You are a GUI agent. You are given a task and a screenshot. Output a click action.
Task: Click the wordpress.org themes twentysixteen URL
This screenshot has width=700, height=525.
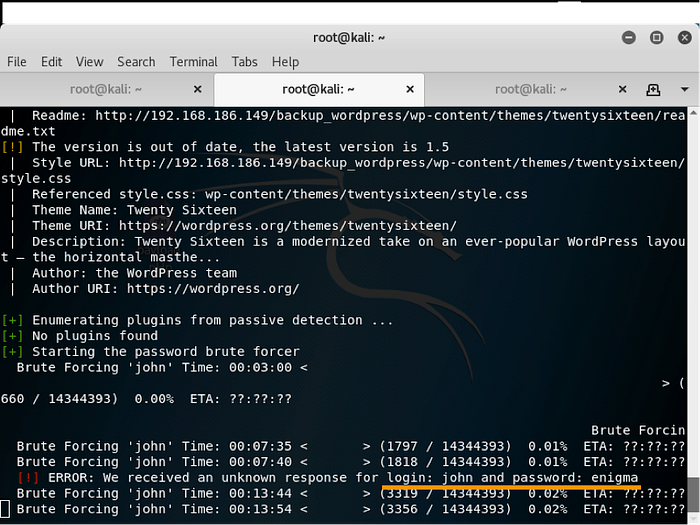coord(288,226)
